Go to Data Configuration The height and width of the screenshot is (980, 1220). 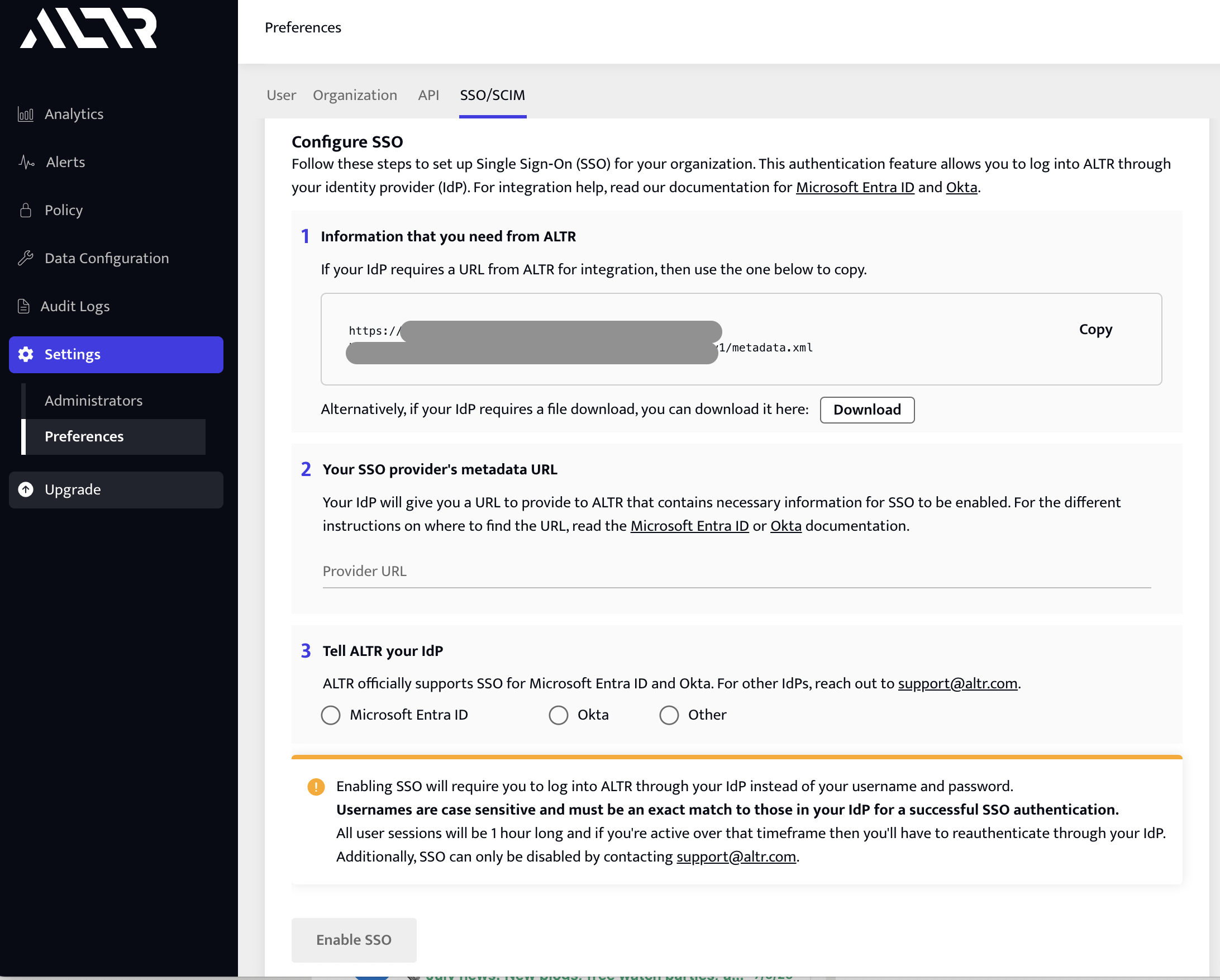click(x=107, y=259)
